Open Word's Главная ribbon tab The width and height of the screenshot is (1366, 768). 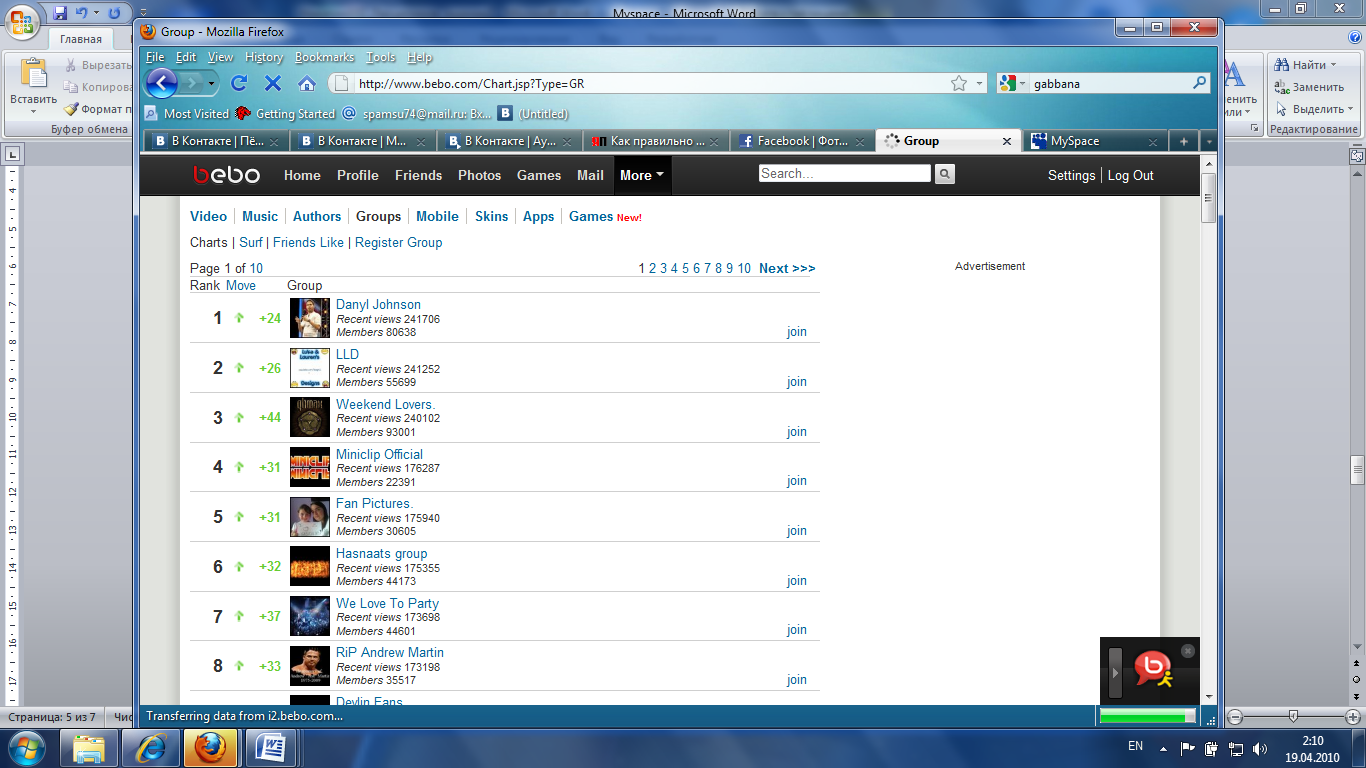(80, 40)
